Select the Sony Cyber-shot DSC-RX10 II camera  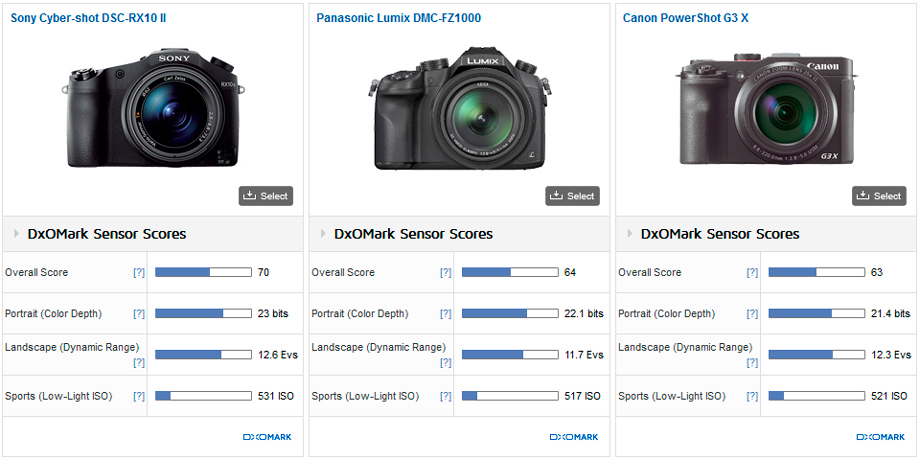[x=266, y=196]
